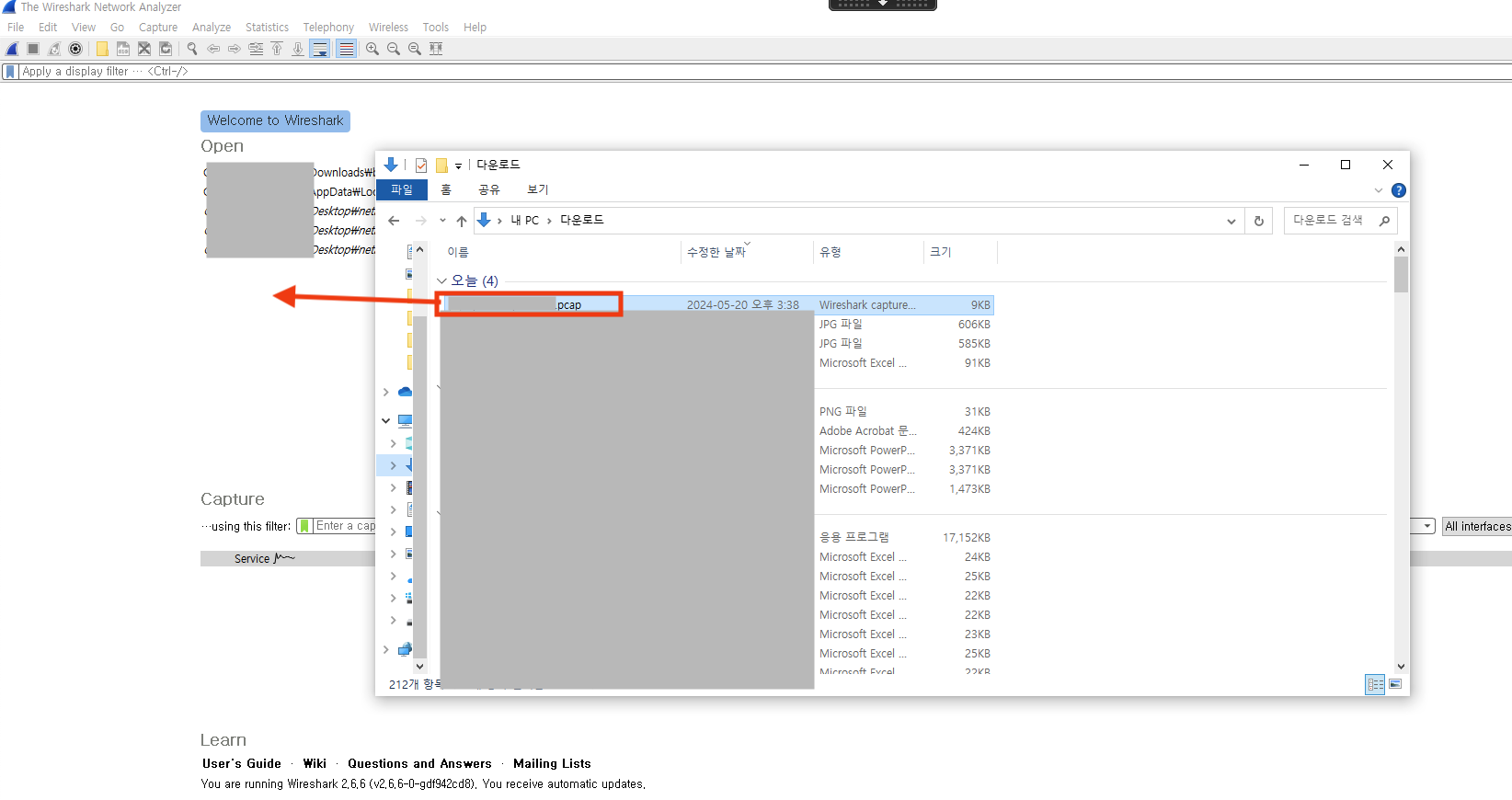
Task: Collapse the 오늘 (4) file group
Action: pyautogui.click(x=441, y=281)
